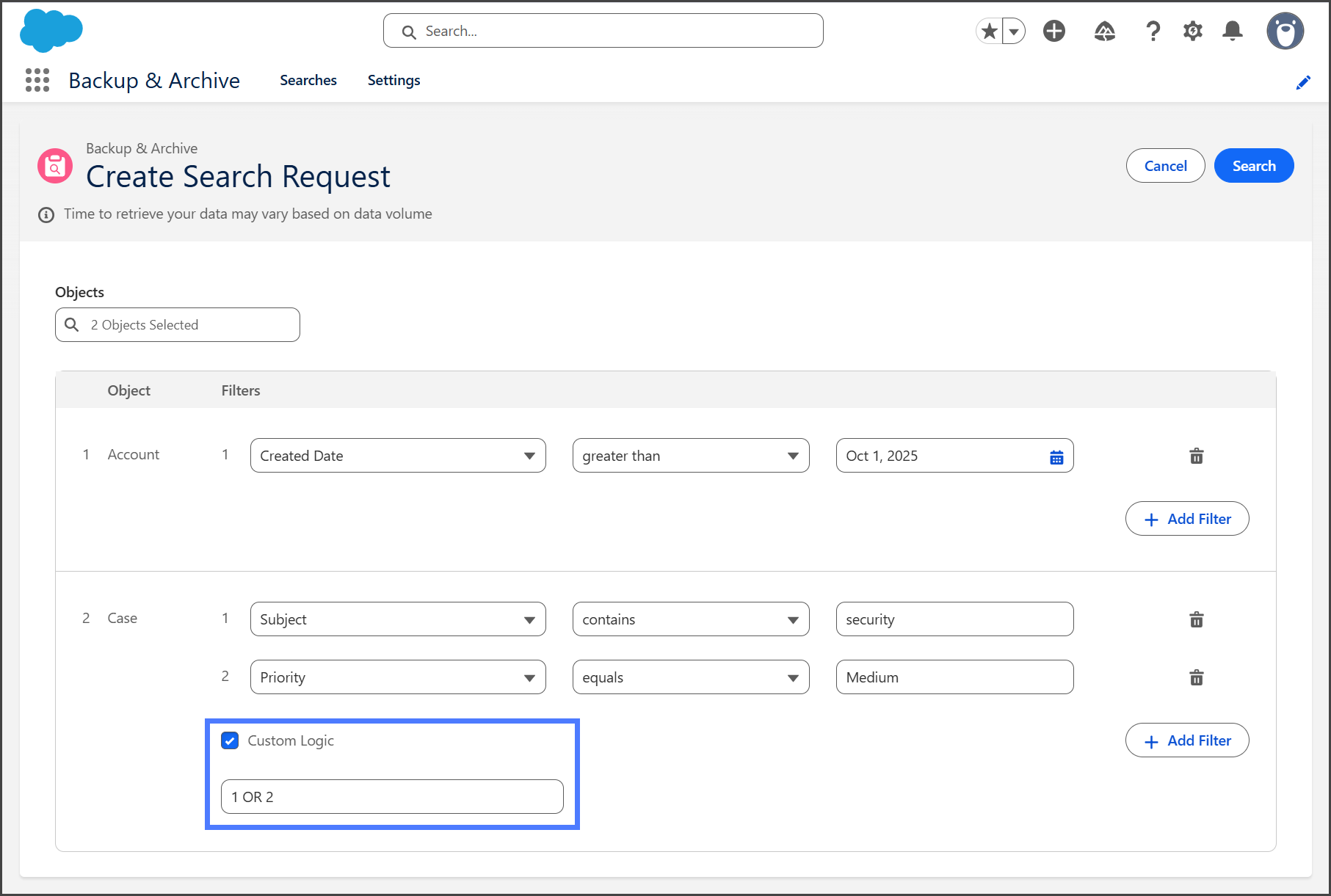Open the App Launcher grid icon
The width and height of the screenshot is (1331, 896).
click(37, 80)
